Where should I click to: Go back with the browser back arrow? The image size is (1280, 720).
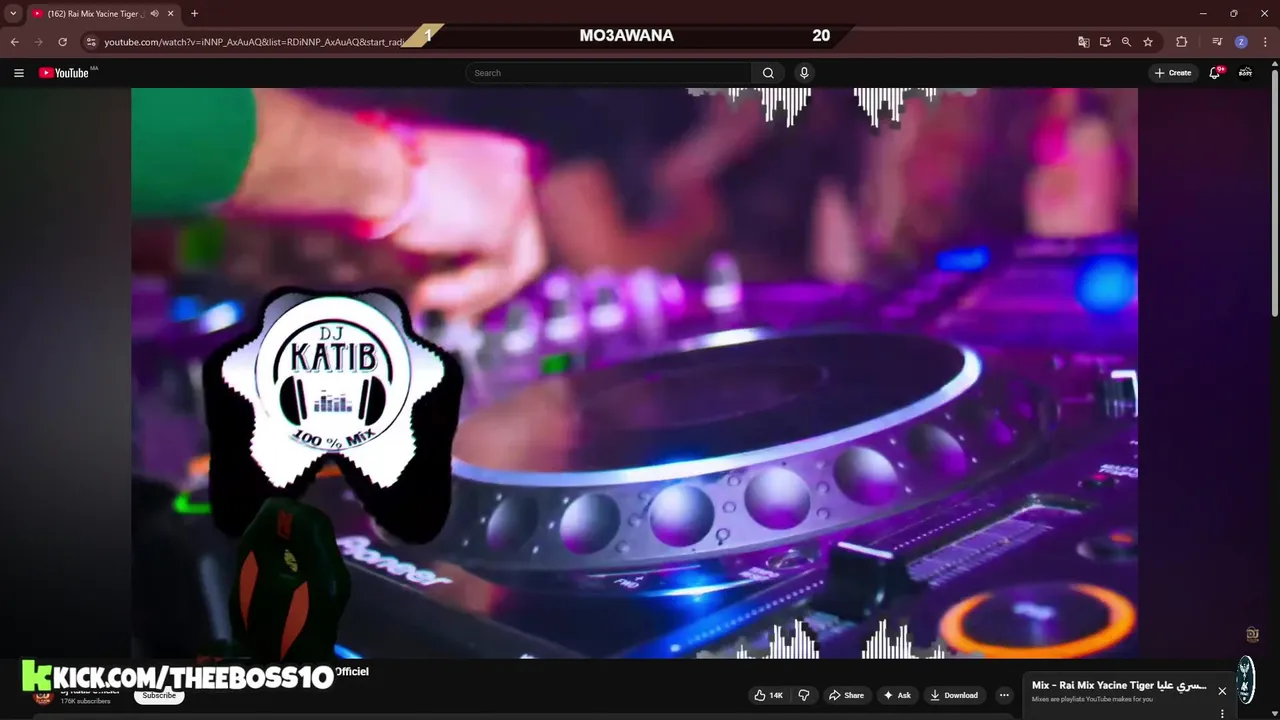coord(15,42)
